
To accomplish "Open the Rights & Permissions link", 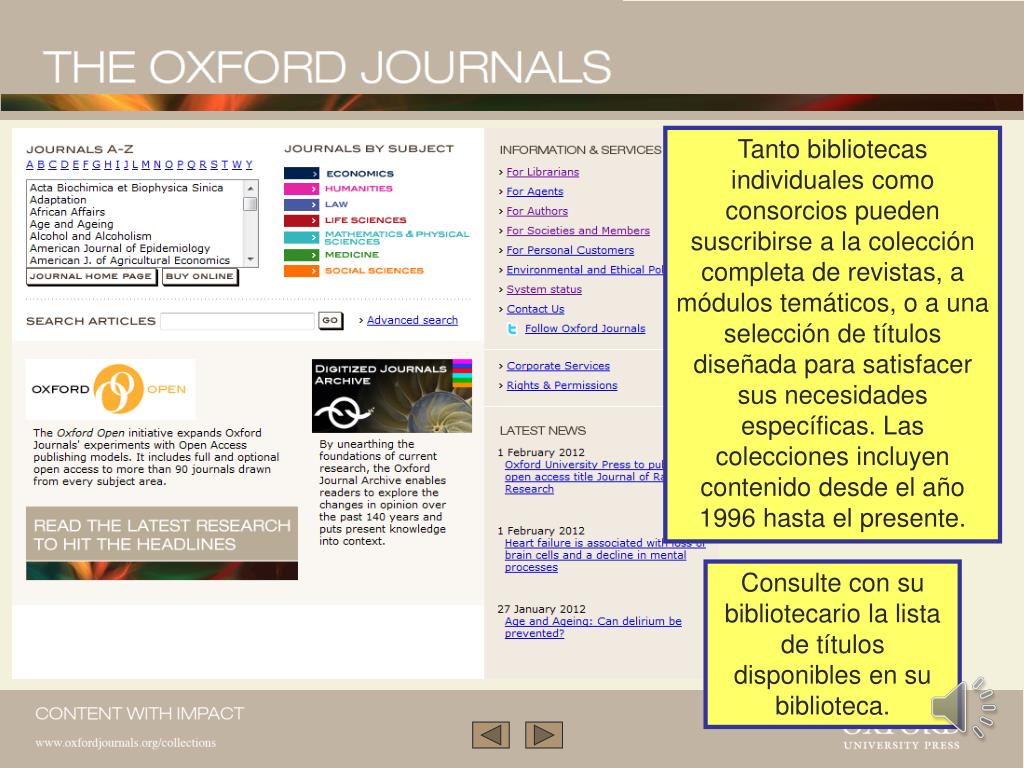I will (x=562, y=385).
